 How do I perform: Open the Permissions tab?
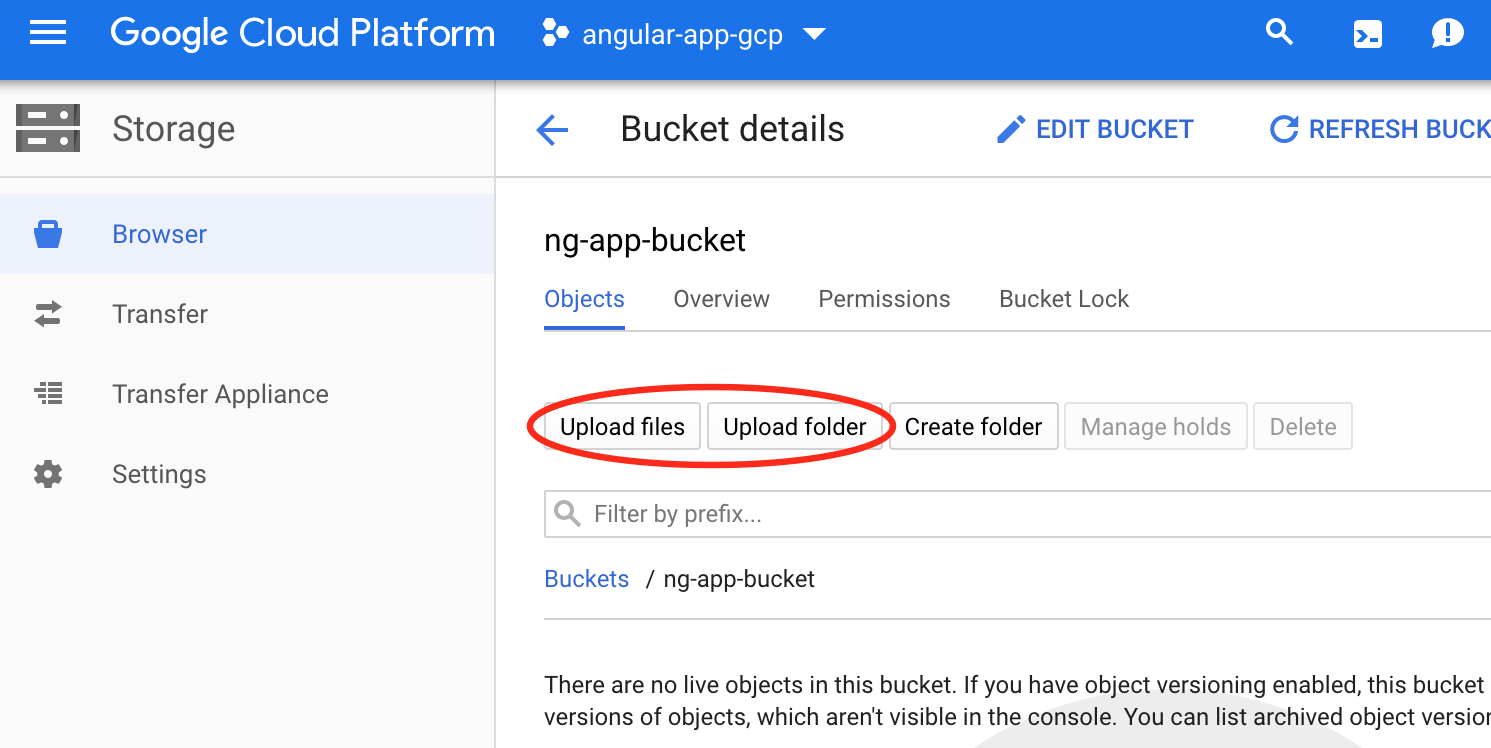click(884, 299)
